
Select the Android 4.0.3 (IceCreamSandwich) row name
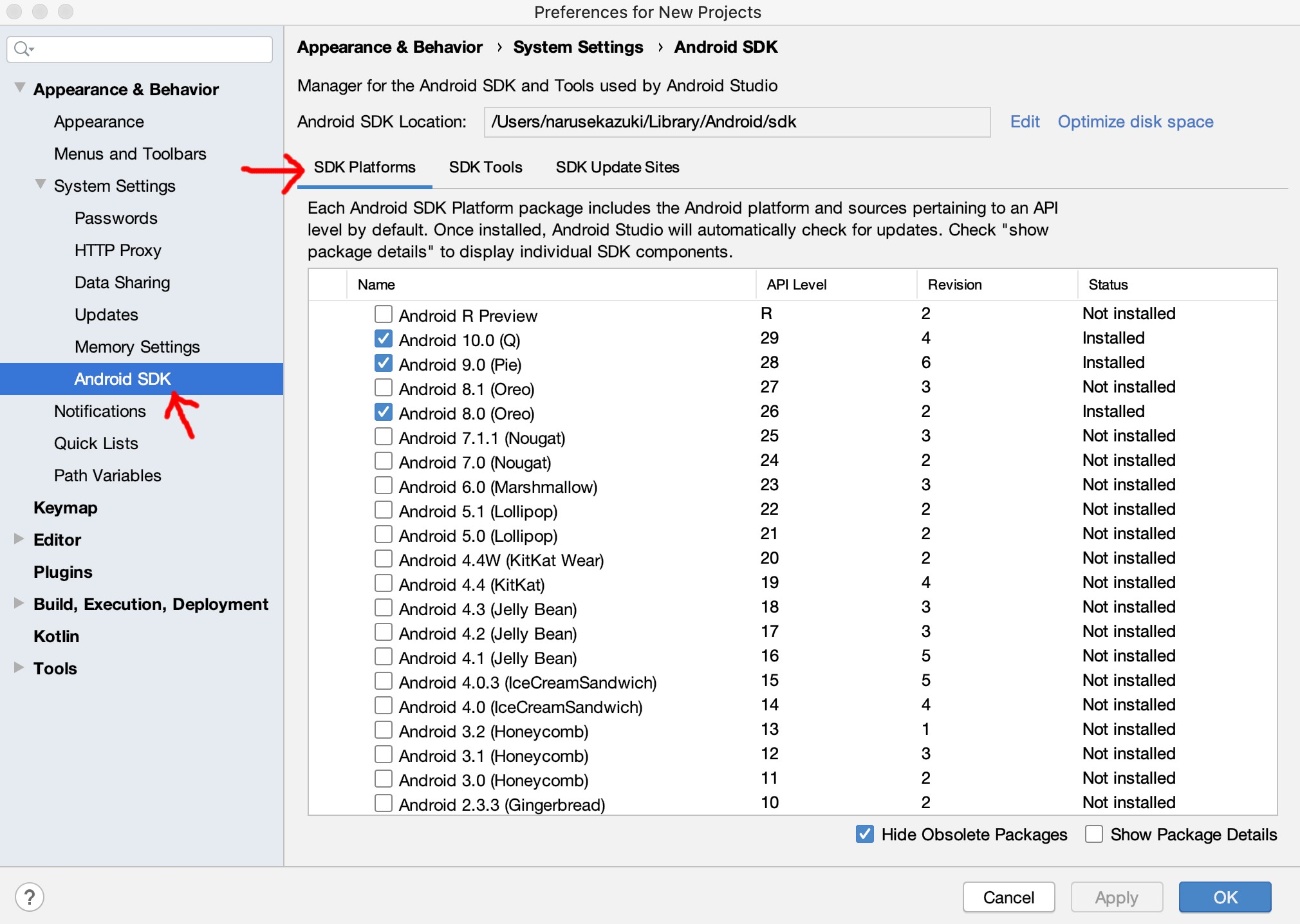point(527,682)
